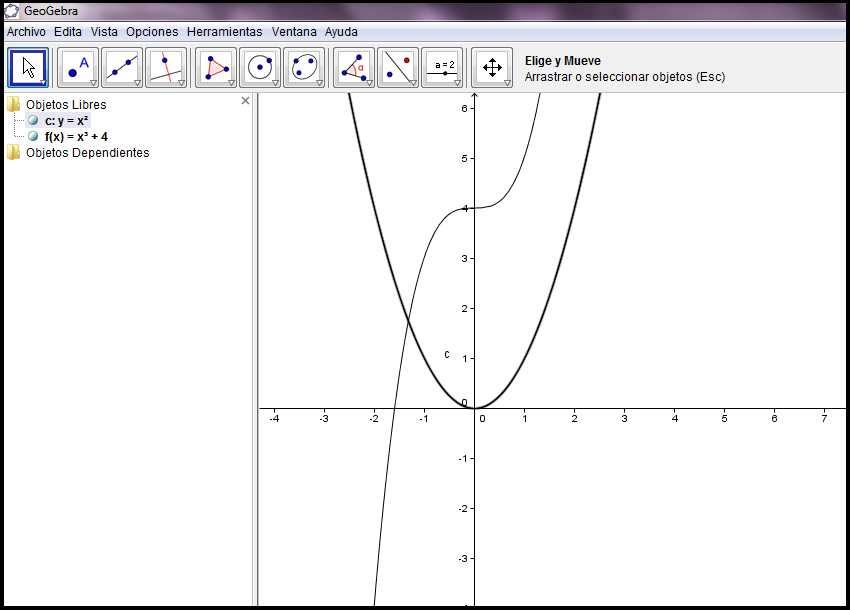
Task: Toggle visibility of object c: y = x²
Action: tap(32, 120)
